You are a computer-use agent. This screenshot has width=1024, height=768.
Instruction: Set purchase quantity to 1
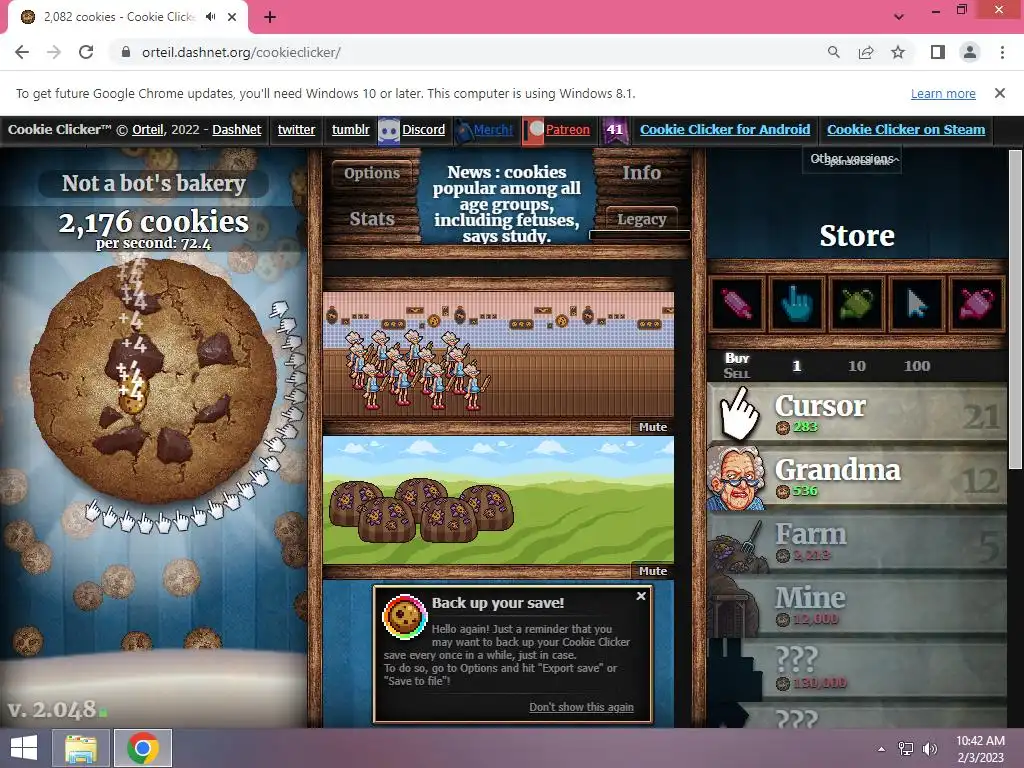click(x=797, y=366)
